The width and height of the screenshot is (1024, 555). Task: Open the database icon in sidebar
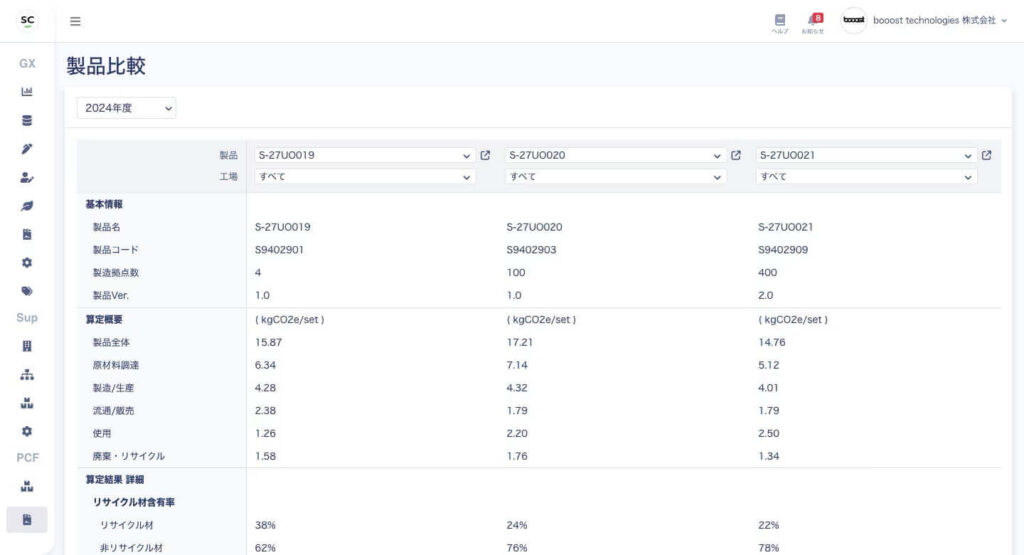click(x=27, y=121)
